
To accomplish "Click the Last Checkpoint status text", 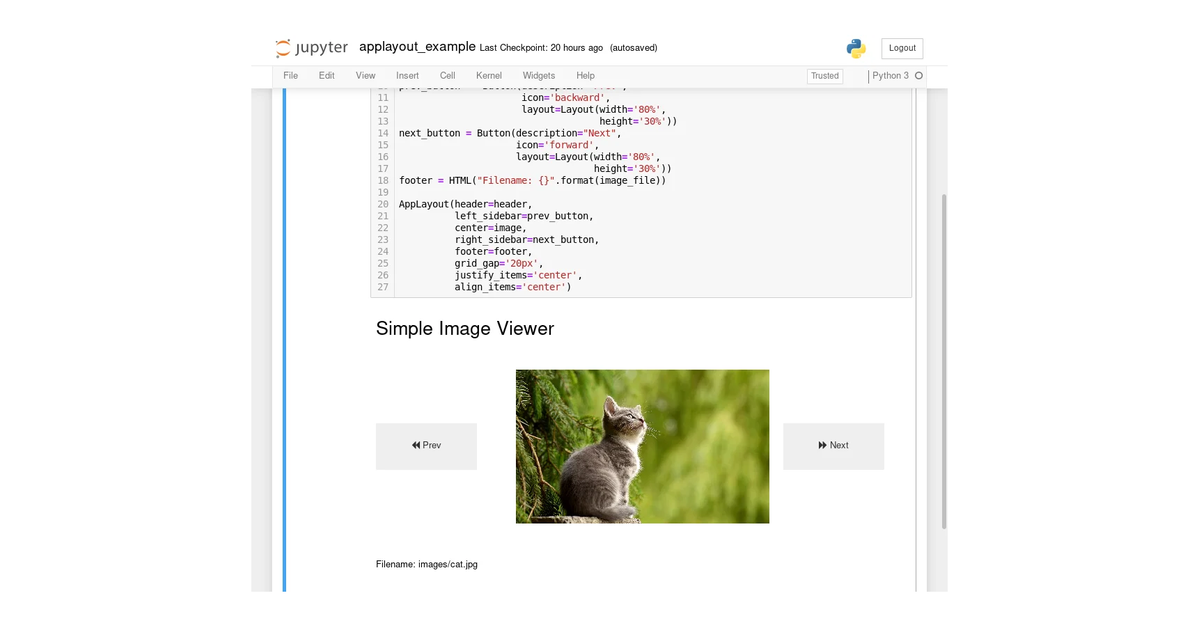I will [x=541, y=48].
